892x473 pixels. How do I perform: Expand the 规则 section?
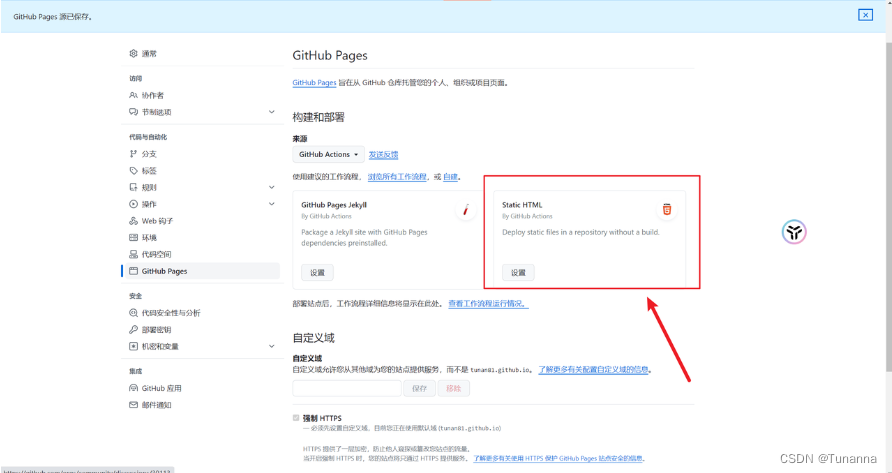coord(271,187)
